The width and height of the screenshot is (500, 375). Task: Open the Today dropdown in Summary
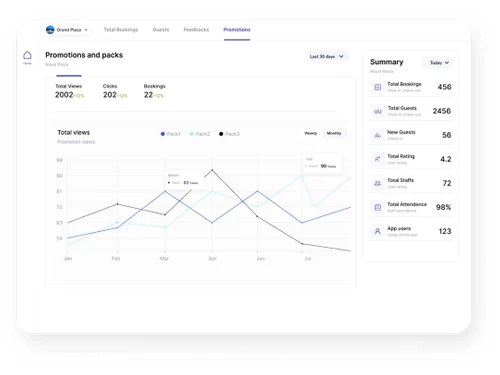point(439,63)
